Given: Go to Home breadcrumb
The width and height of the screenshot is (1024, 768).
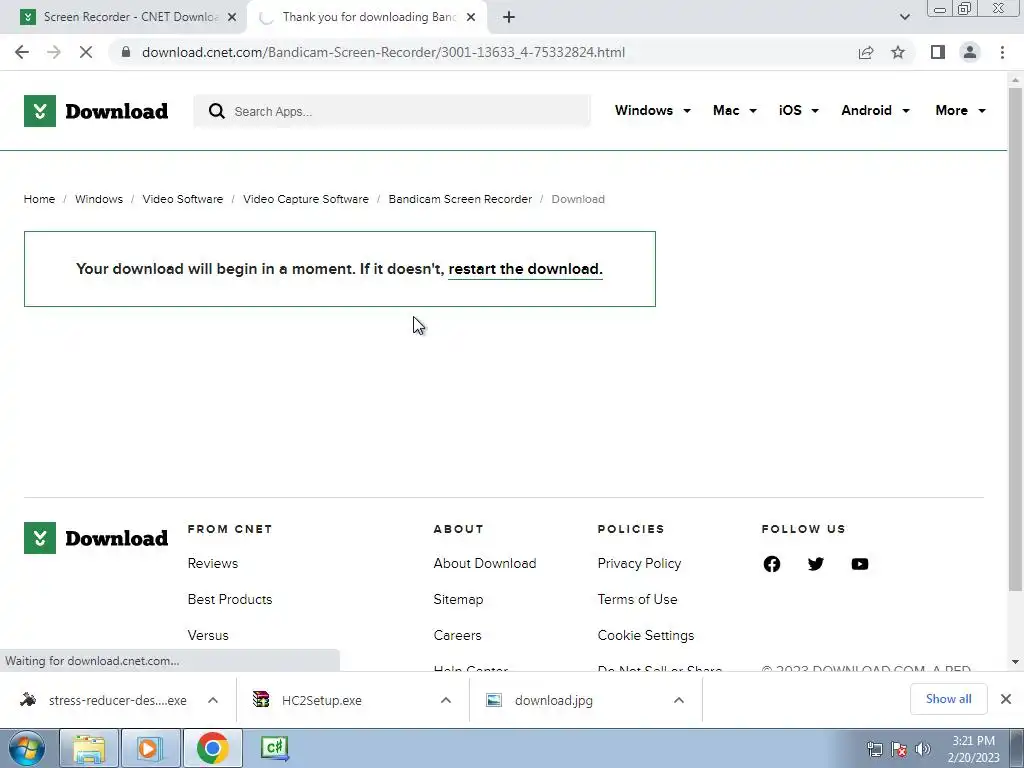Looking at the screenshot, I should [39, 199].
